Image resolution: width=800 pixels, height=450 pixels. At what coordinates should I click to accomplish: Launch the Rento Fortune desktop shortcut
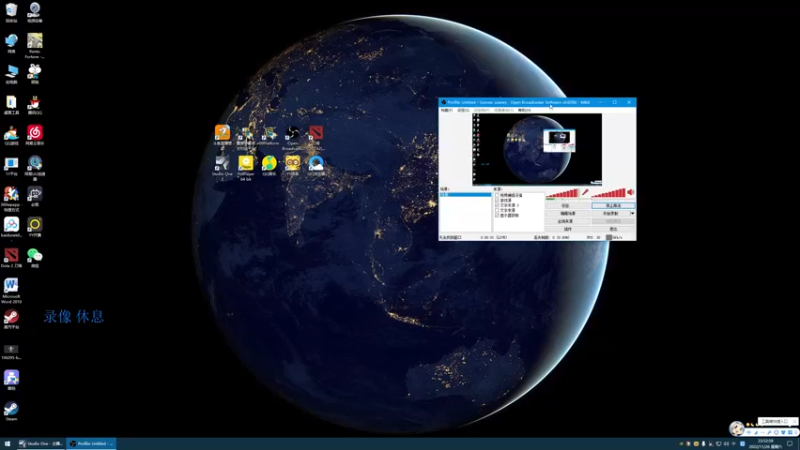tap(35, 46)
